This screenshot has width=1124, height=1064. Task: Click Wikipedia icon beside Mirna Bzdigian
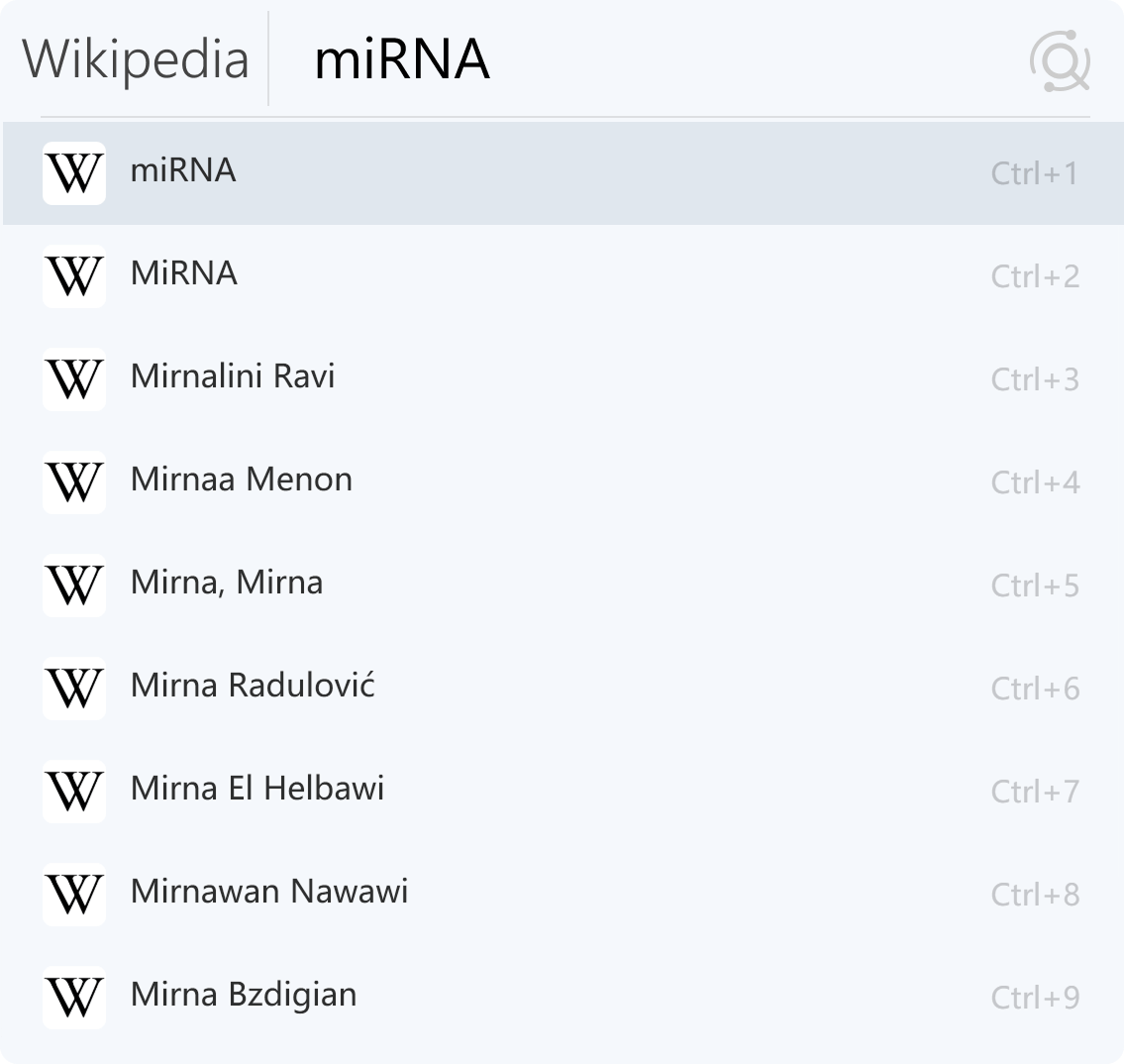(74, 998)
